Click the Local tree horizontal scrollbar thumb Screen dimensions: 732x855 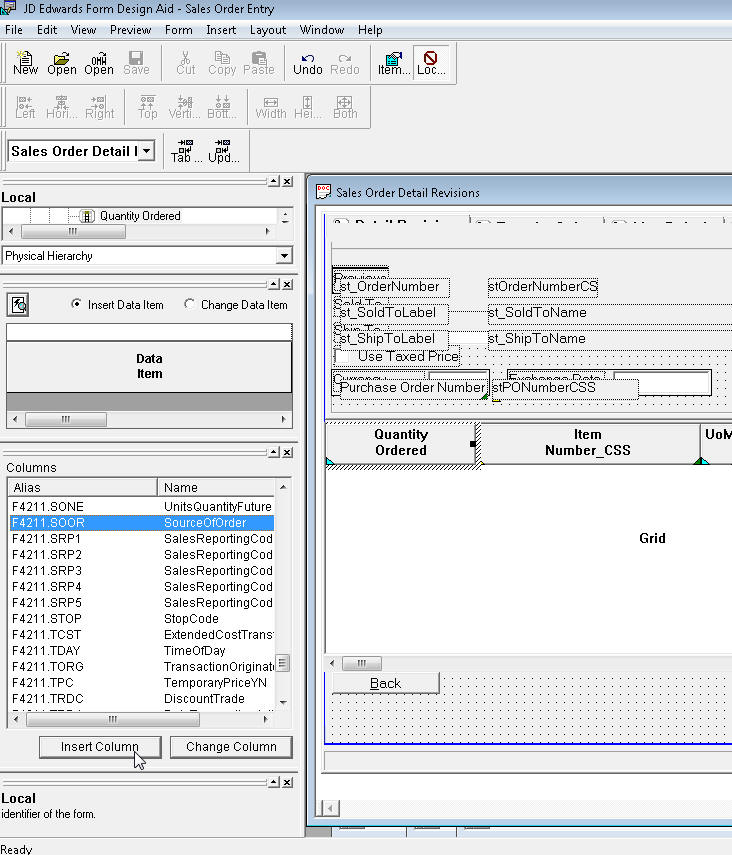click(73, 231)
